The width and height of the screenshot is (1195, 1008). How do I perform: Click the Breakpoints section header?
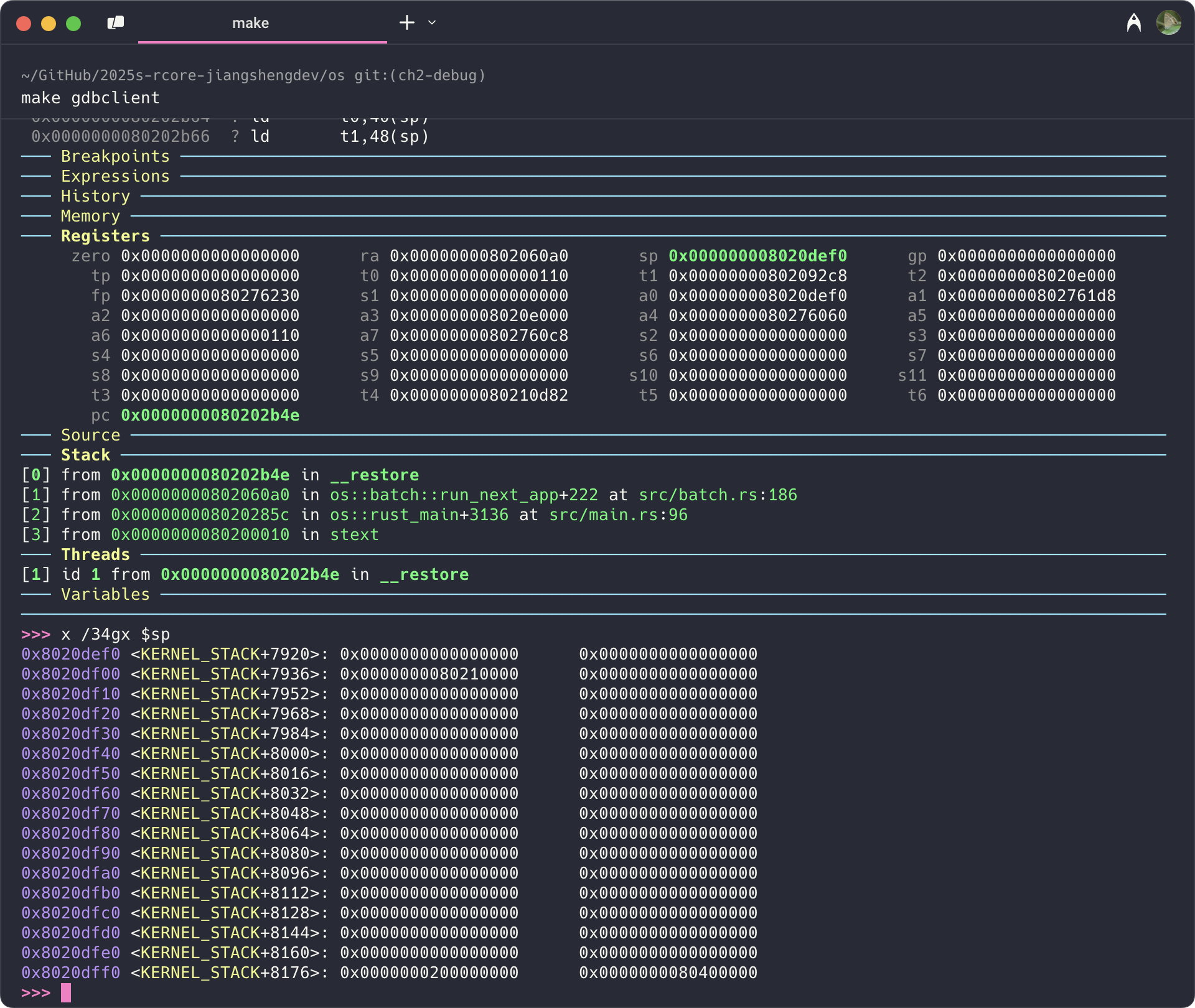(115, 156)
